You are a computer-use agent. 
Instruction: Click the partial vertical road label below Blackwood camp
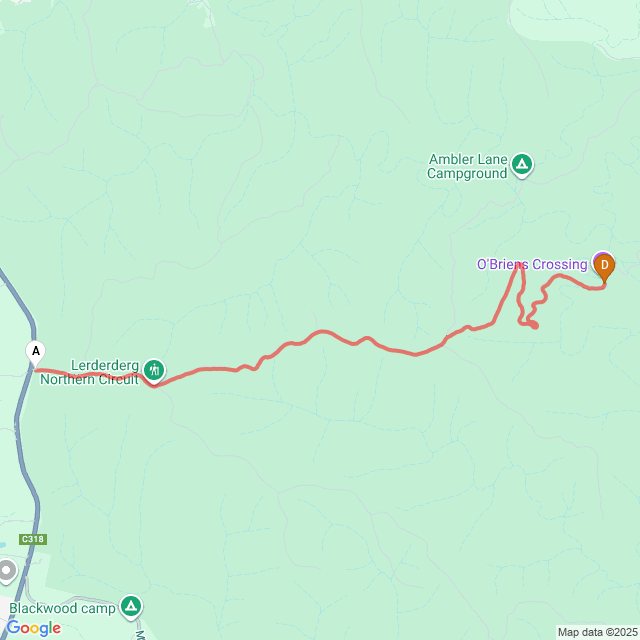[x=140, y=635]
